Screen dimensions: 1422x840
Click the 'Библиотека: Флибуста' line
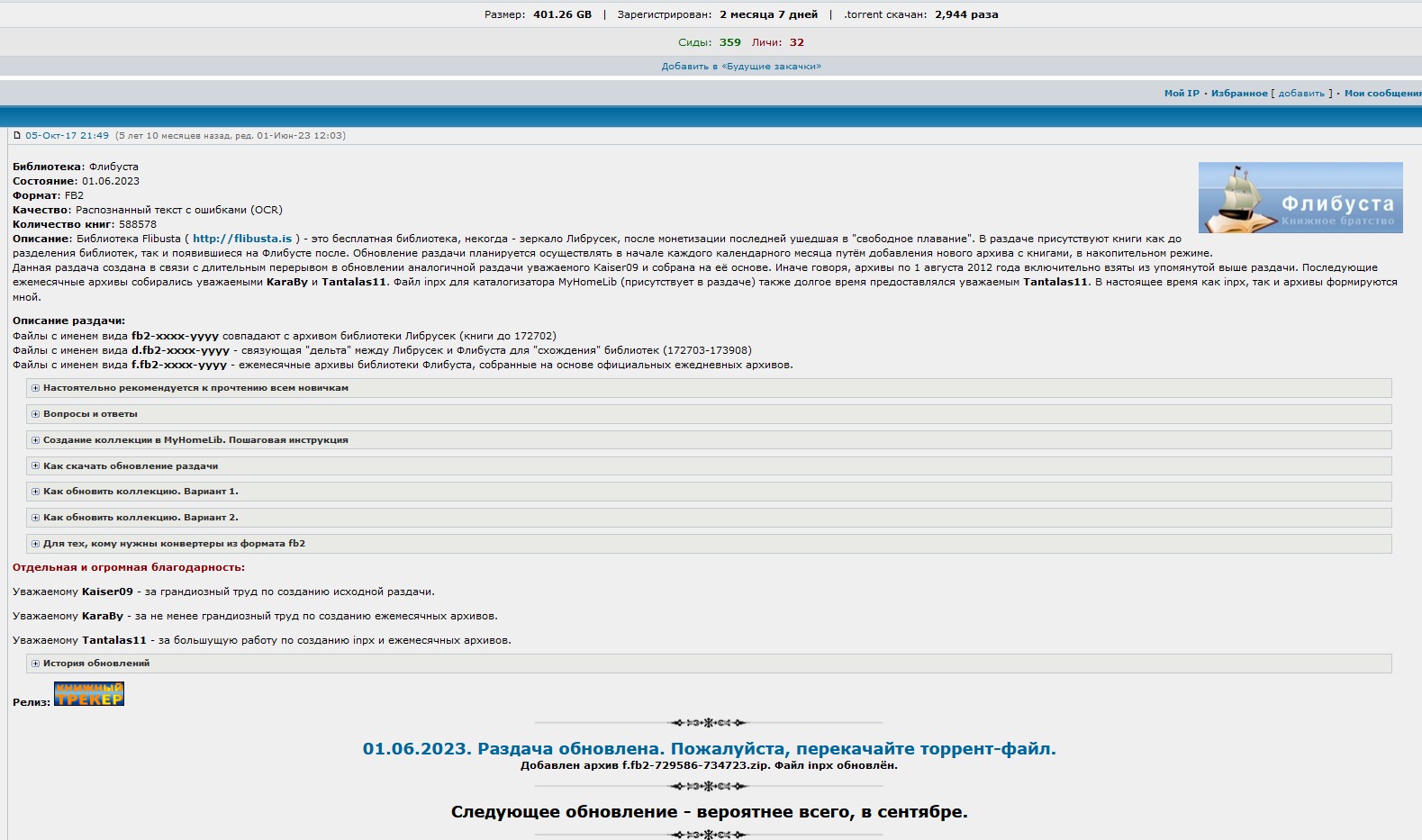pos(76,167)
